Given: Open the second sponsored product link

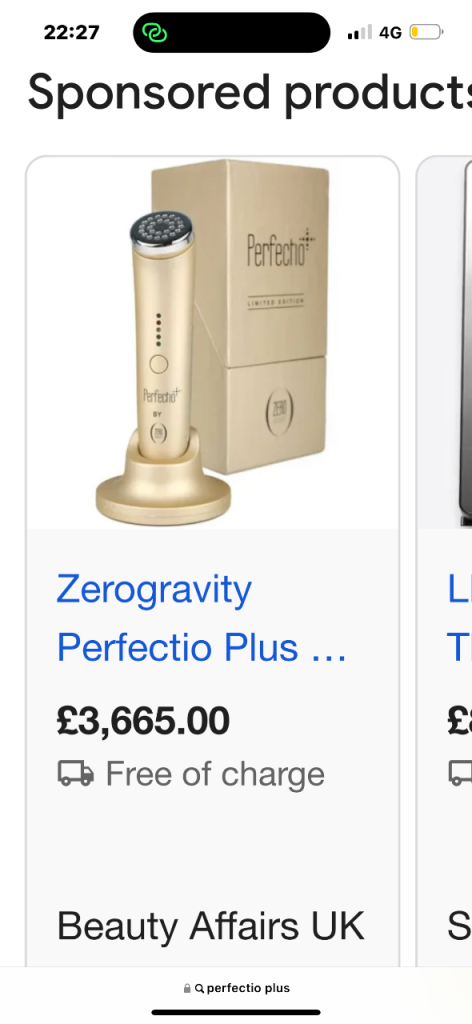Looking at the screenshot, I should [x=460, y=618].
